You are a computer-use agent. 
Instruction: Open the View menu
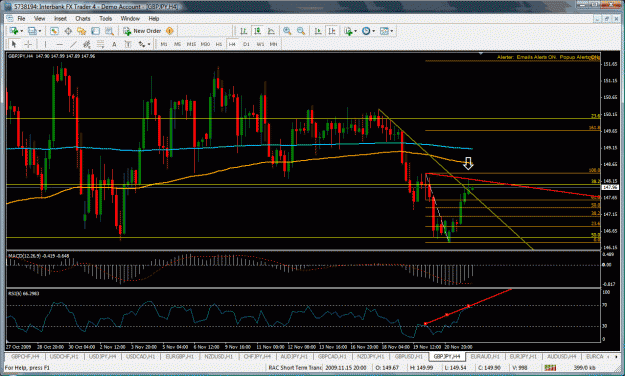pos(39,18)
